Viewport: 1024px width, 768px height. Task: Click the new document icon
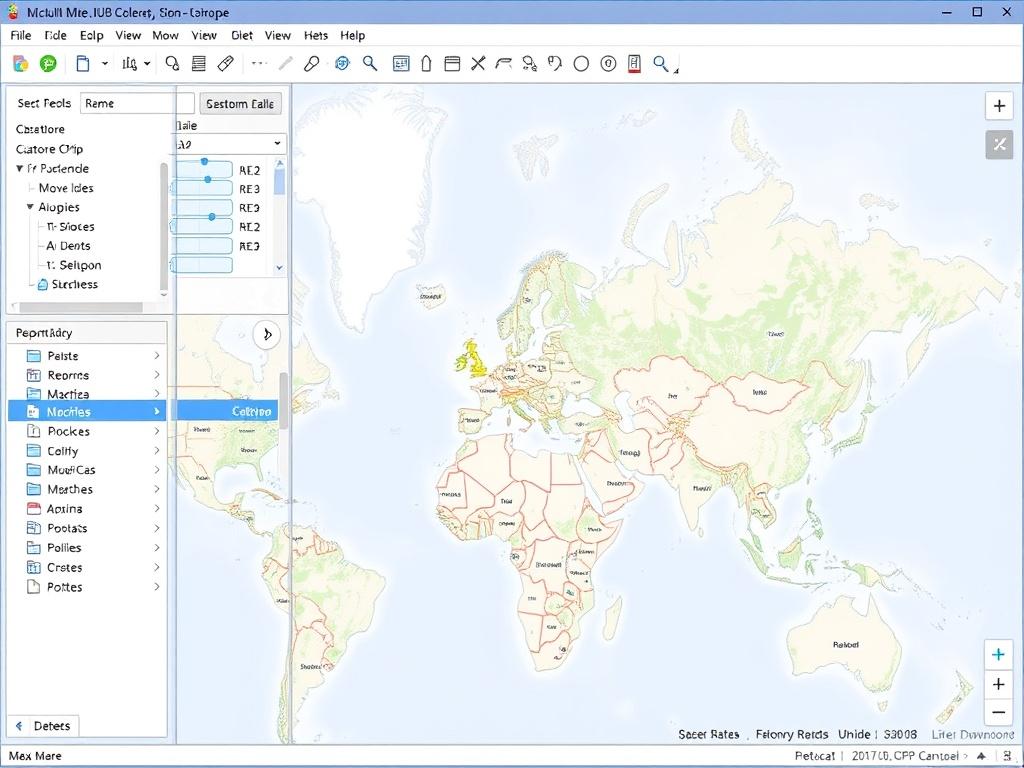click(83, 64)
